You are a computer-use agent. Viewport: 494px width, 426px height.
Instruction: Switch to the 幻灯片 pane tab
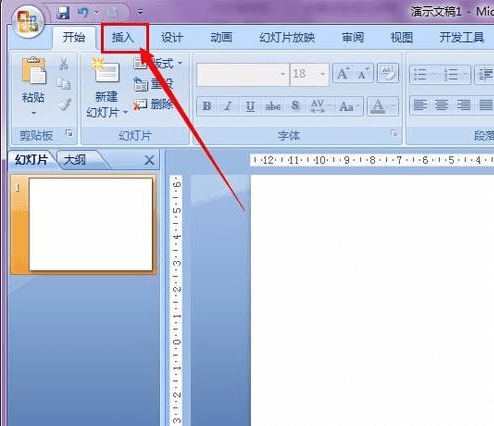point(31,160)
